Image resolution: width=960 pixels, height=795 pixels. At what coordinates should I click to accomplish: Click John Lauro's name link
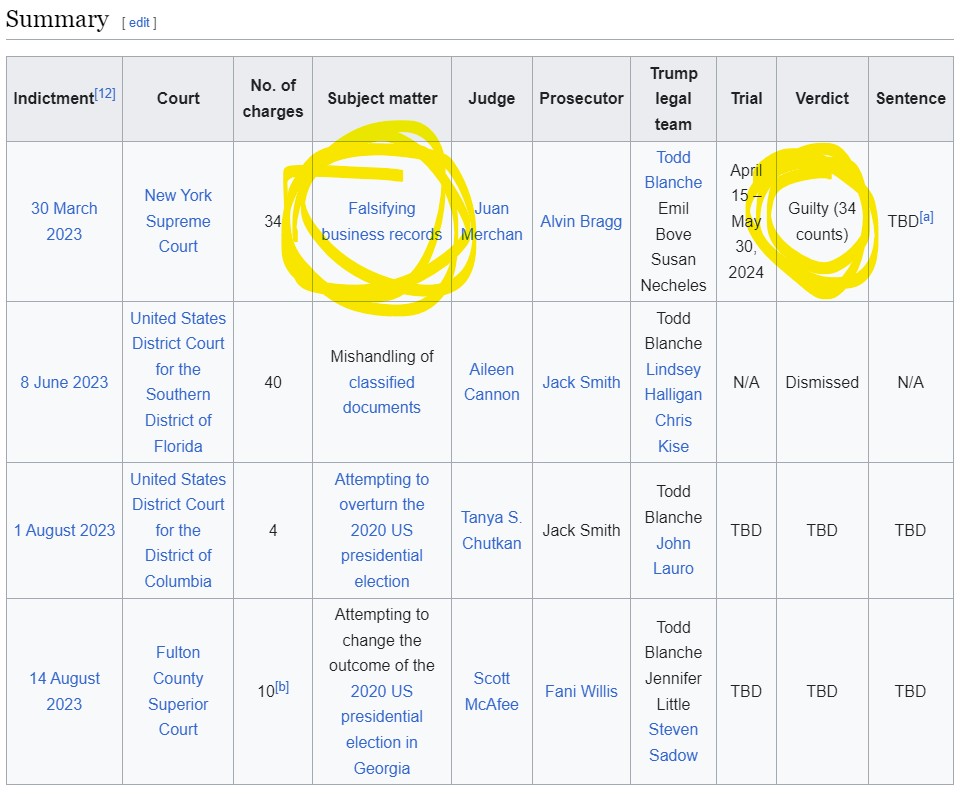673,556
